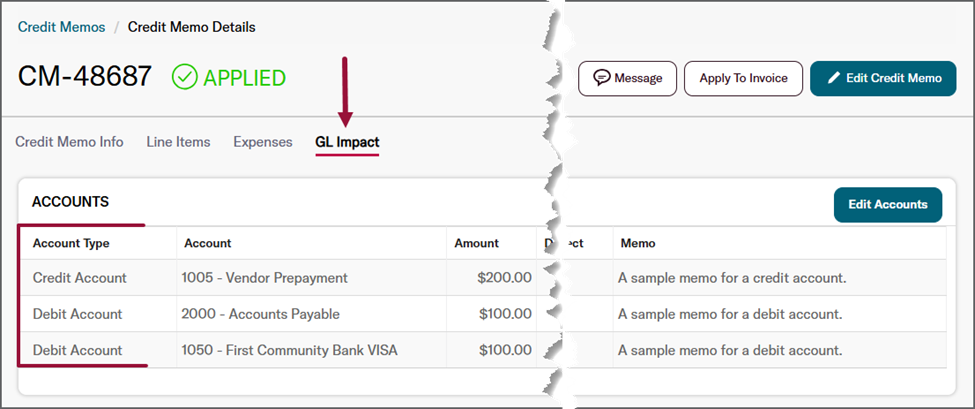Go to the Expenses tab

pyautogui.click(x=263, y=142)
